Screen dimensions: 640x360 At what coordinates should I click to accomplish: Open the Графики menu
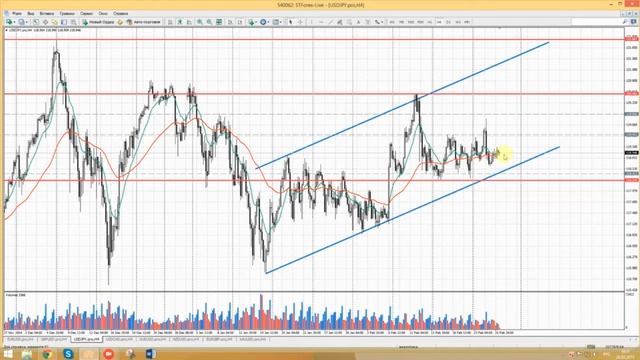pos(67,13)
